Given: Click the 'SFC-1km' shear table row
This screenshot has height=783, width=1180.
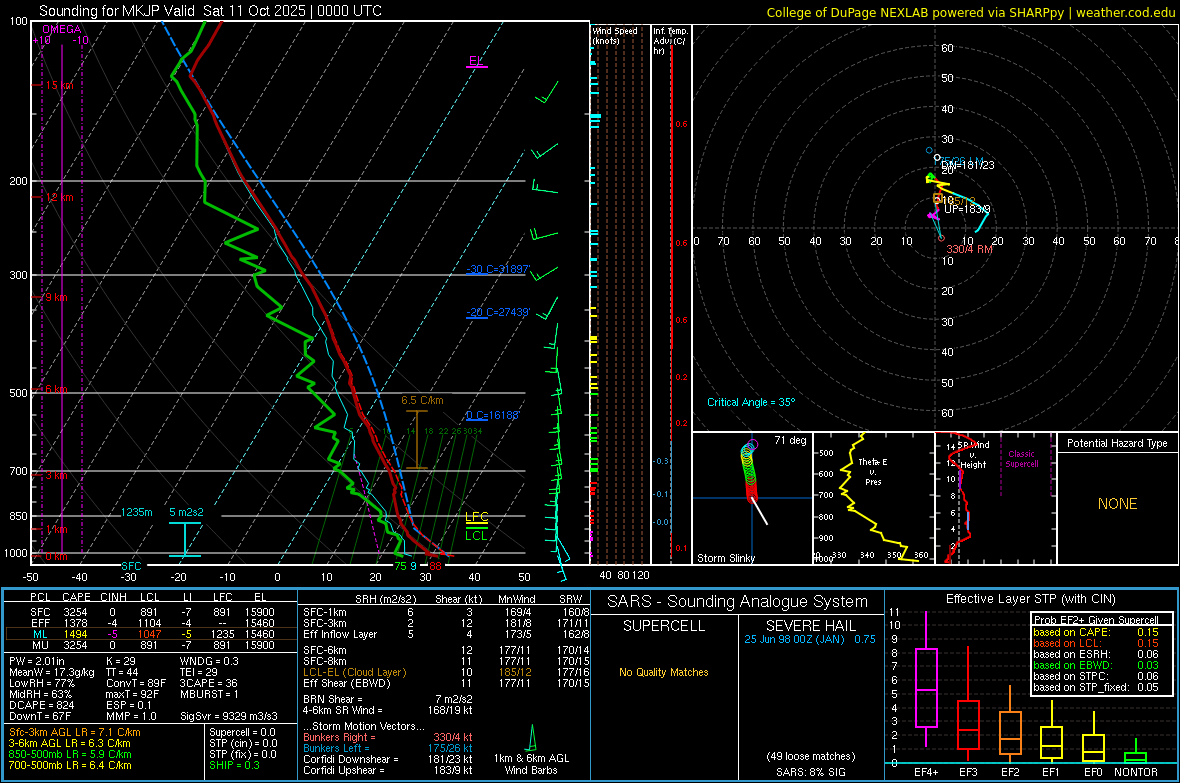Looking at the screenshot, I should (444, 612).
